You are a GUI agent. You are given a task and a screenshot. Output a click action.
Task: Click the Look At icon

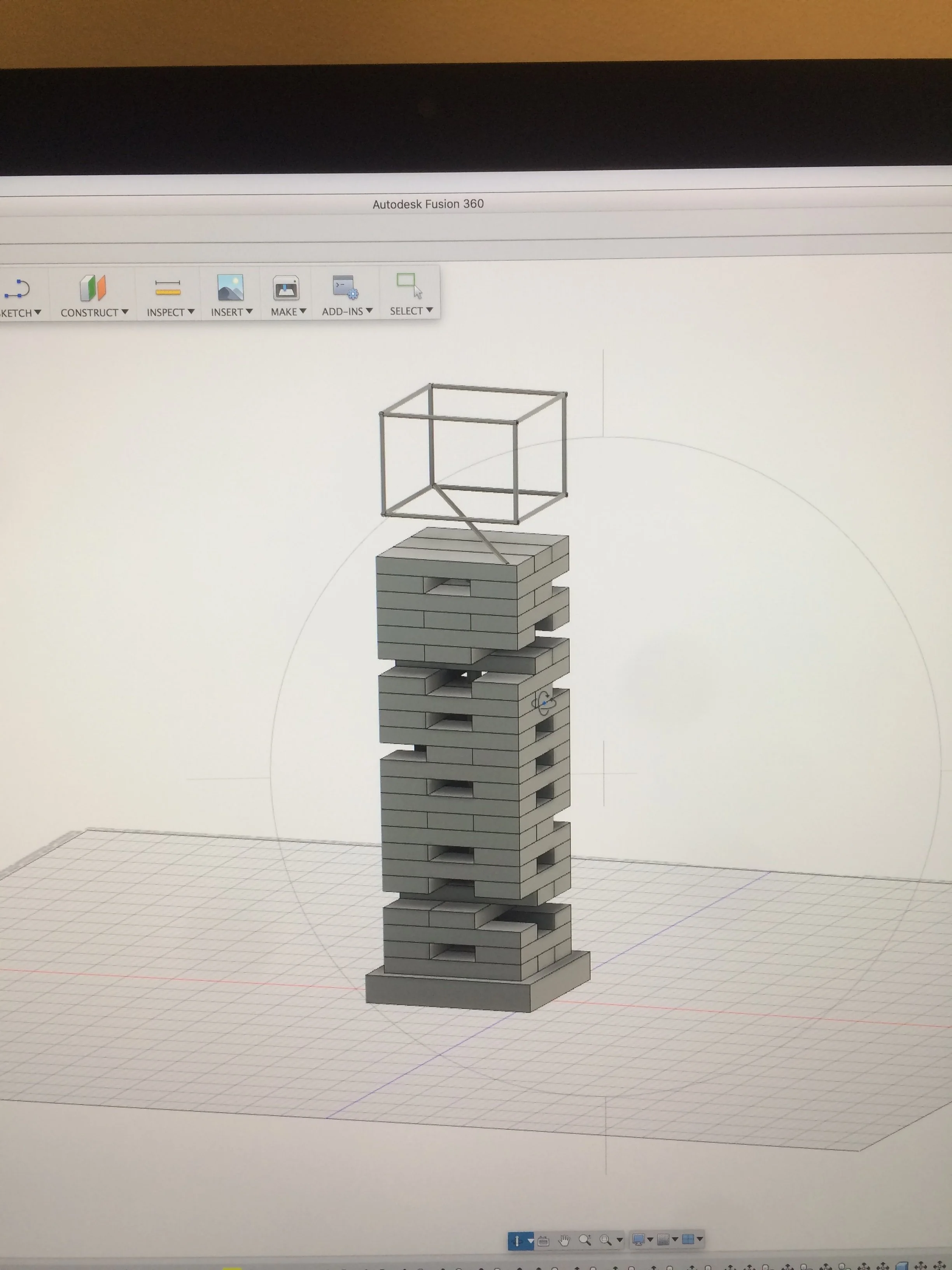543,1241
